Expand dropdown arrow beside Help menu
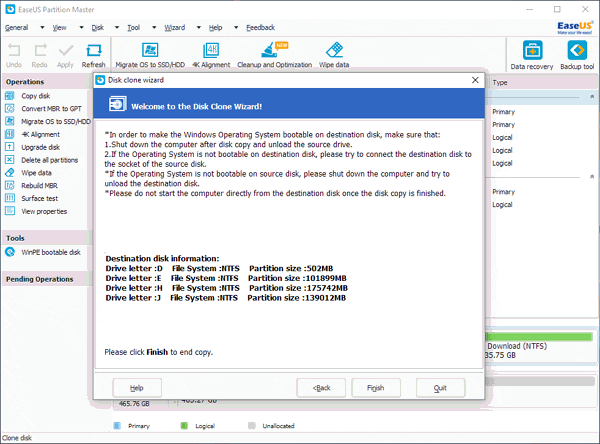The height and width of the screenshot is (444, 600). (x=236, y=28)
